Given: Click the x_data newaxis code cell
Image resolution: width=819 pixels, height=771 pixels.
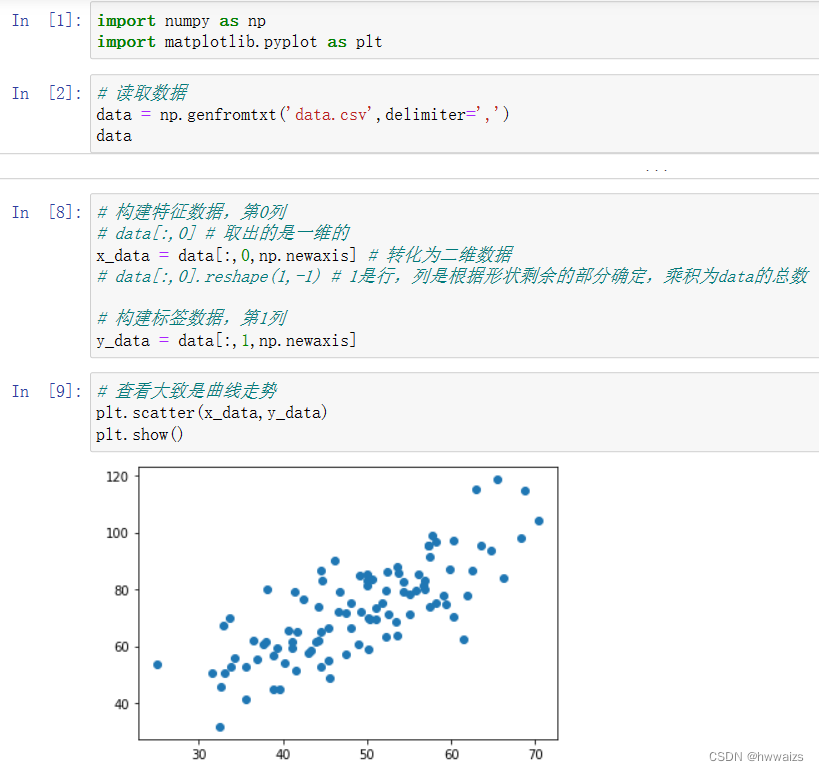Looking at the screenshot, I should pyautogui.click(x=454, y=276).
